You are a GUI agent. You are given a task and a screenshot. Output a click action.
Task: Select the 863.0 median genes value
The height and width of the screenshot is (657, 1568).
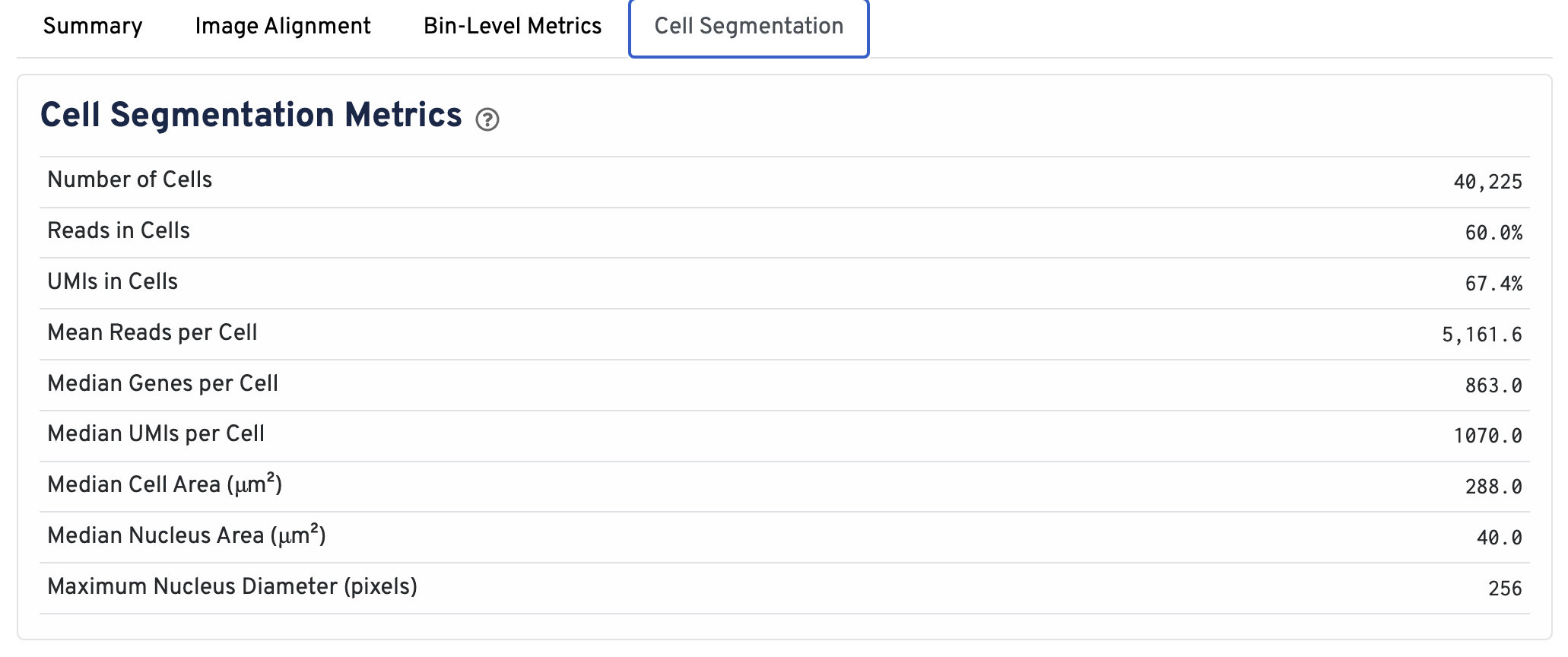click(x=1493, y=386)
